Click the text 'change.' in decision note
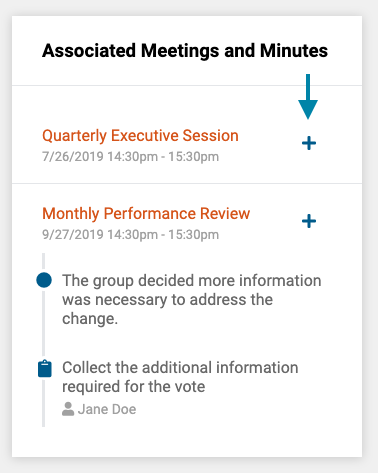Viewport: 378px width, 473px height. 90,319
